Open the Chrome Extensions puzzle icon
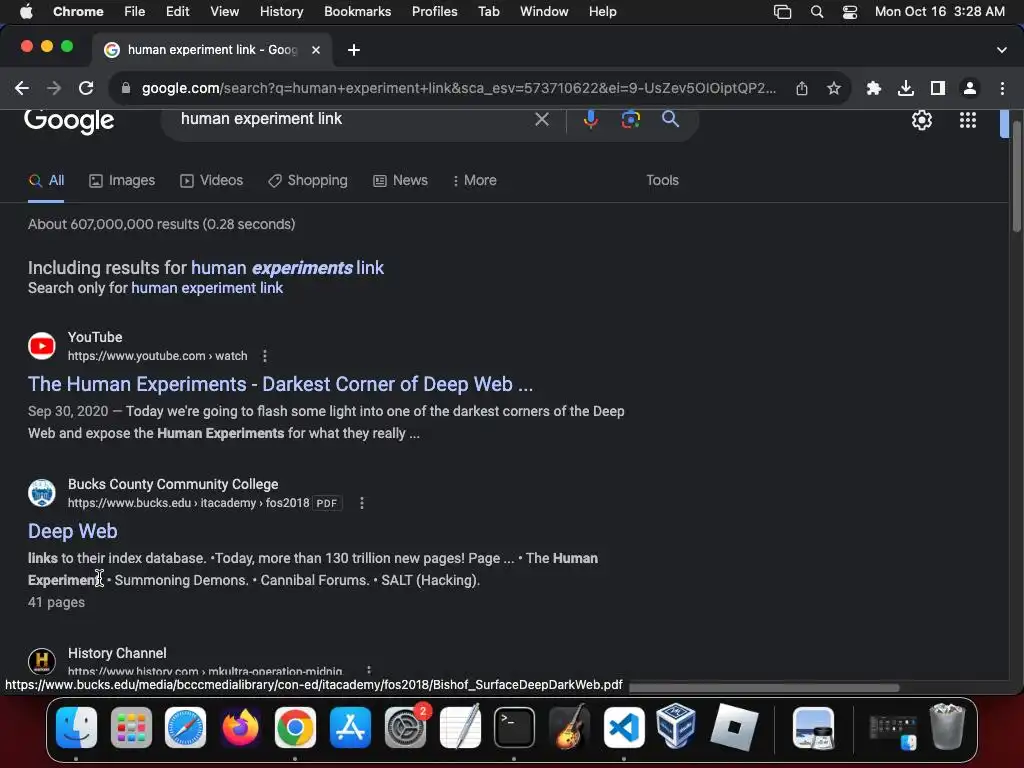The width and height of the screenshot is (1024, 768). click(x=874, y=88)
